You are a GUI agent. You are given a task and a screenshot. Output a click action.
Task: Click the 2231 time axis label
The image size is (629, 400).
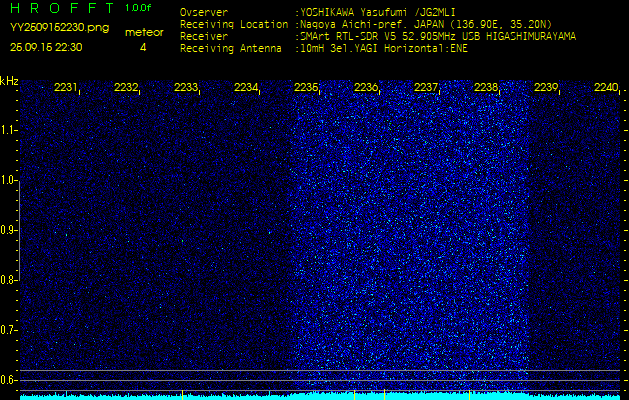point(65,87)
